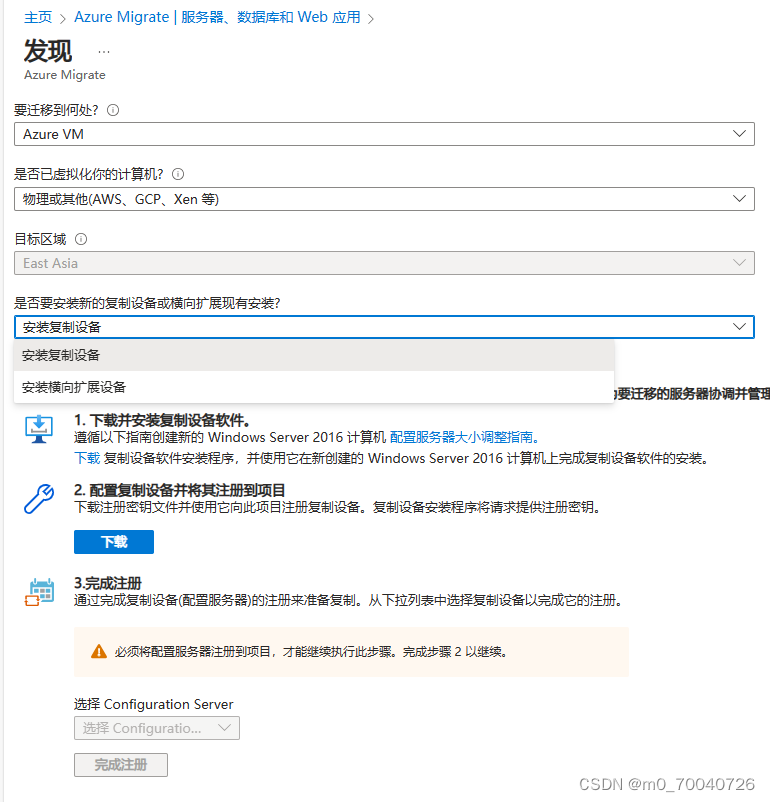Click info icon beside 是否已虚拟化你的计算机?
The image size is (770, 802).
click(178, 174)
